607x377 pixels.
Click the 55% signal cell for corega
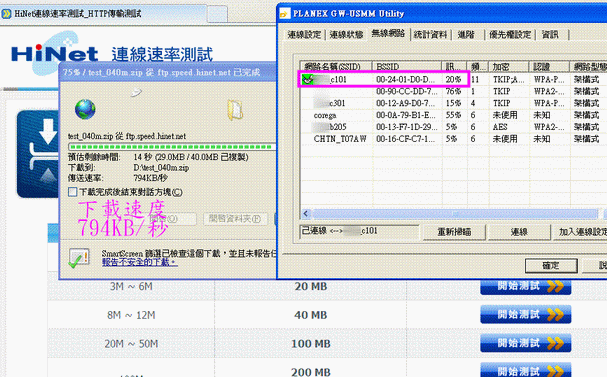[453, 115]
